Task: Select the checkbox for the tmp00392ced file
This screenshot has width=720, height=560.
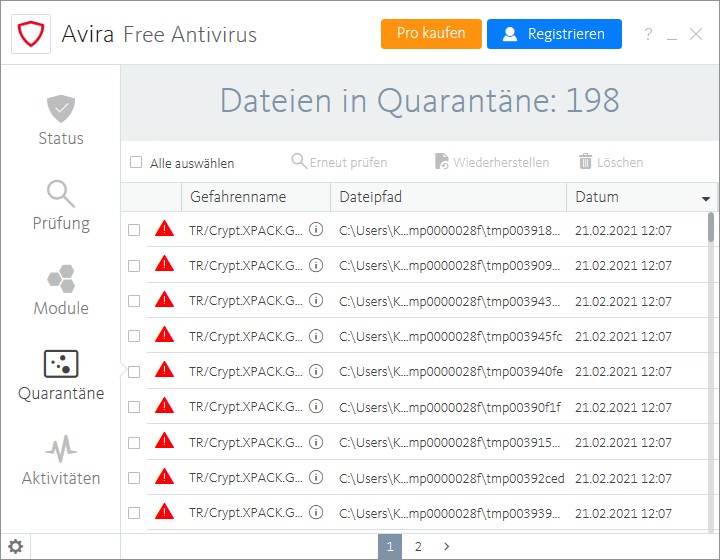Action: click(x=134, y=478)
